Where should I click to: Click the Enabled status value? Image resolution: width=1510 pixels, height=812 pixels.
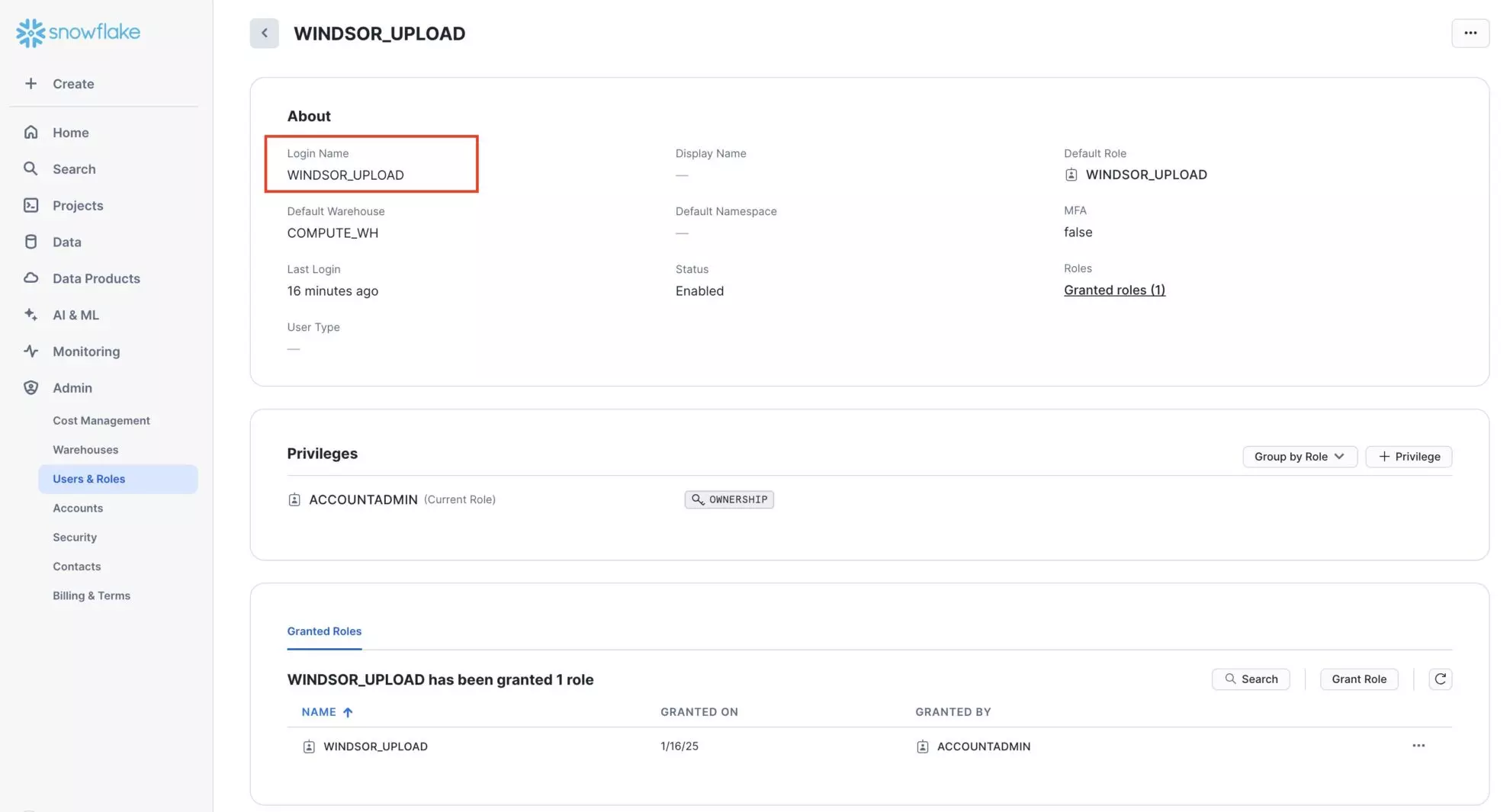(699, 290)
